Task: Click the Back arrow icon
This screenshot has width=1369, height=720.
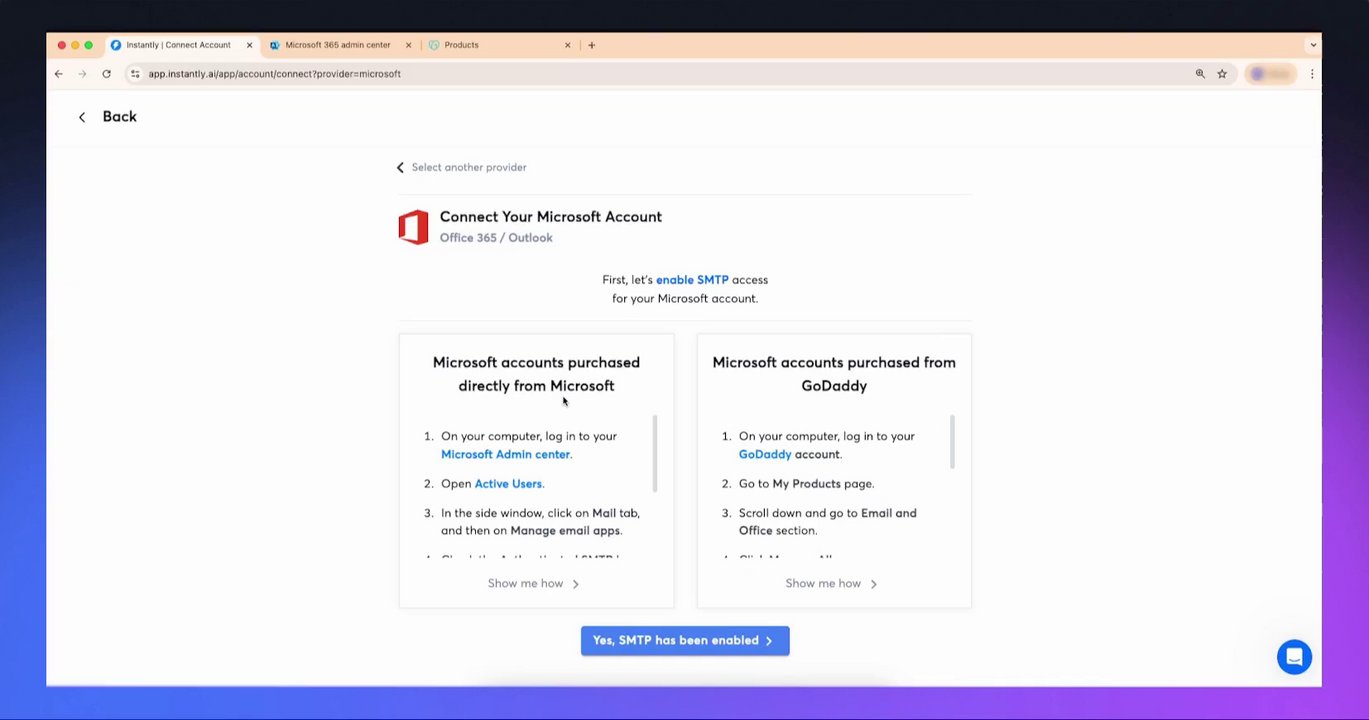Action: (x=82, y=117)
